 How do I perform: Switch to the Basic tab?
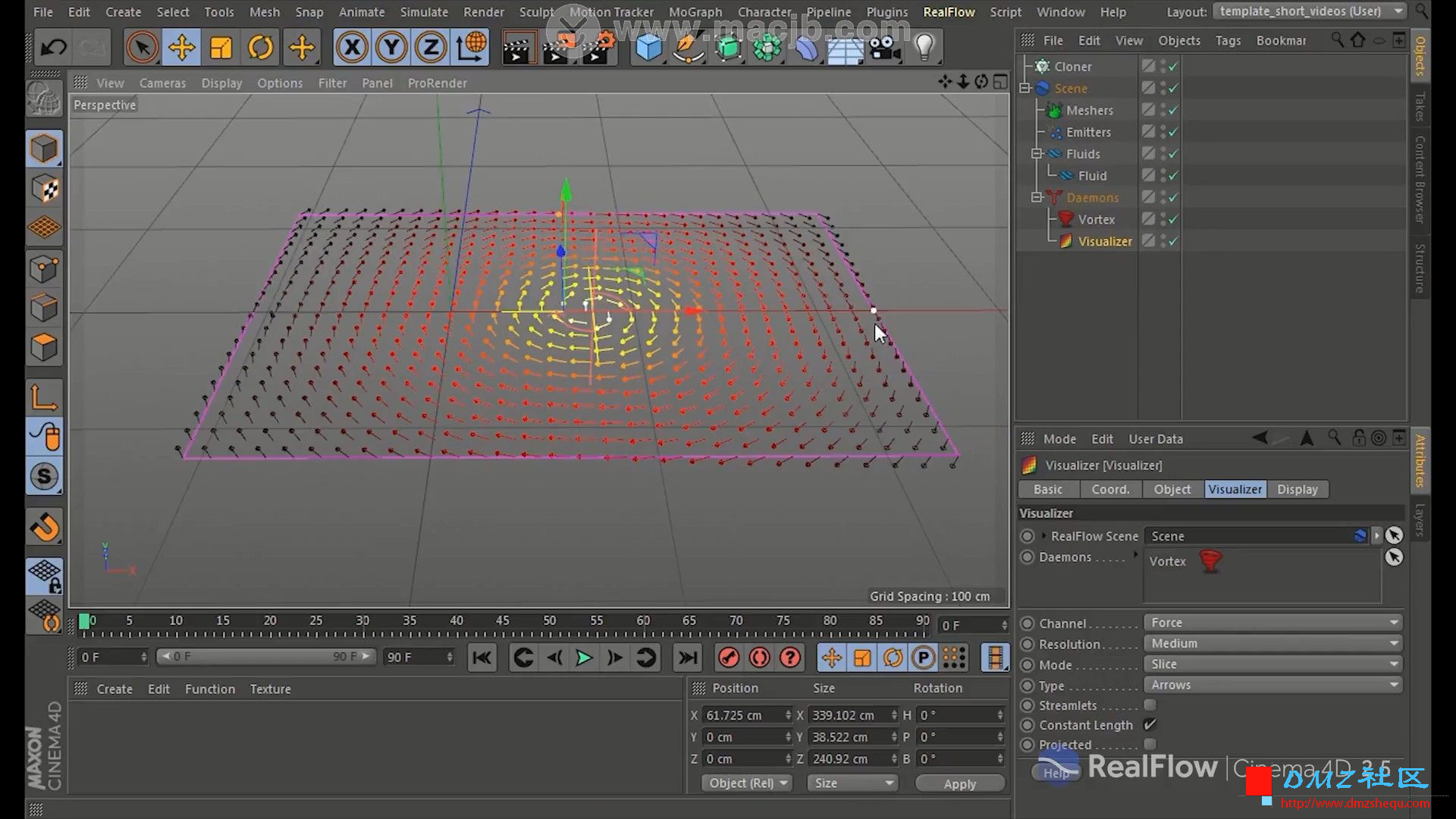coord(1048,489)
